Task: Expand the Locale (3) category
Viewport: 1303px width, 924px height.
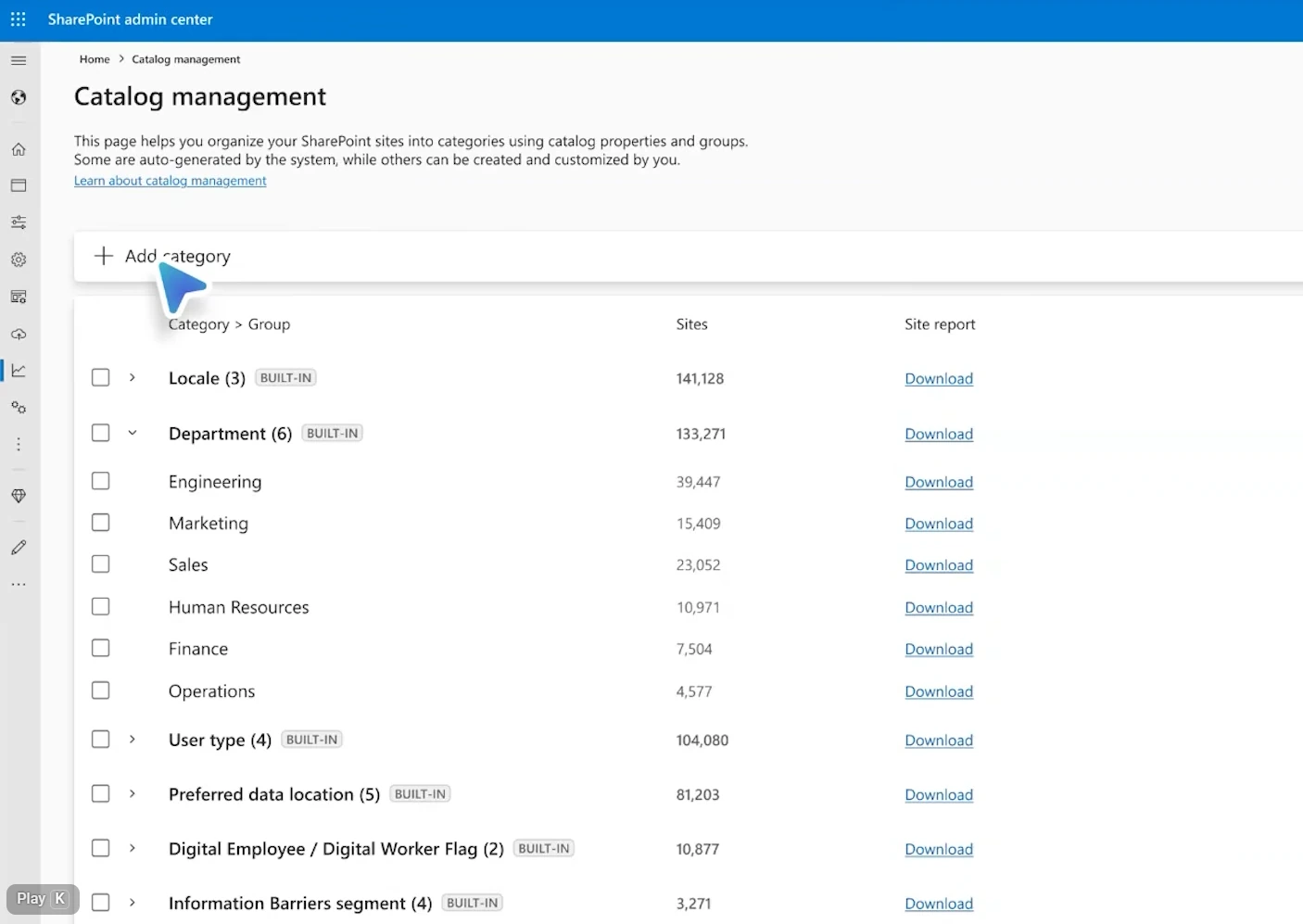Action: [x=133, y=378]
